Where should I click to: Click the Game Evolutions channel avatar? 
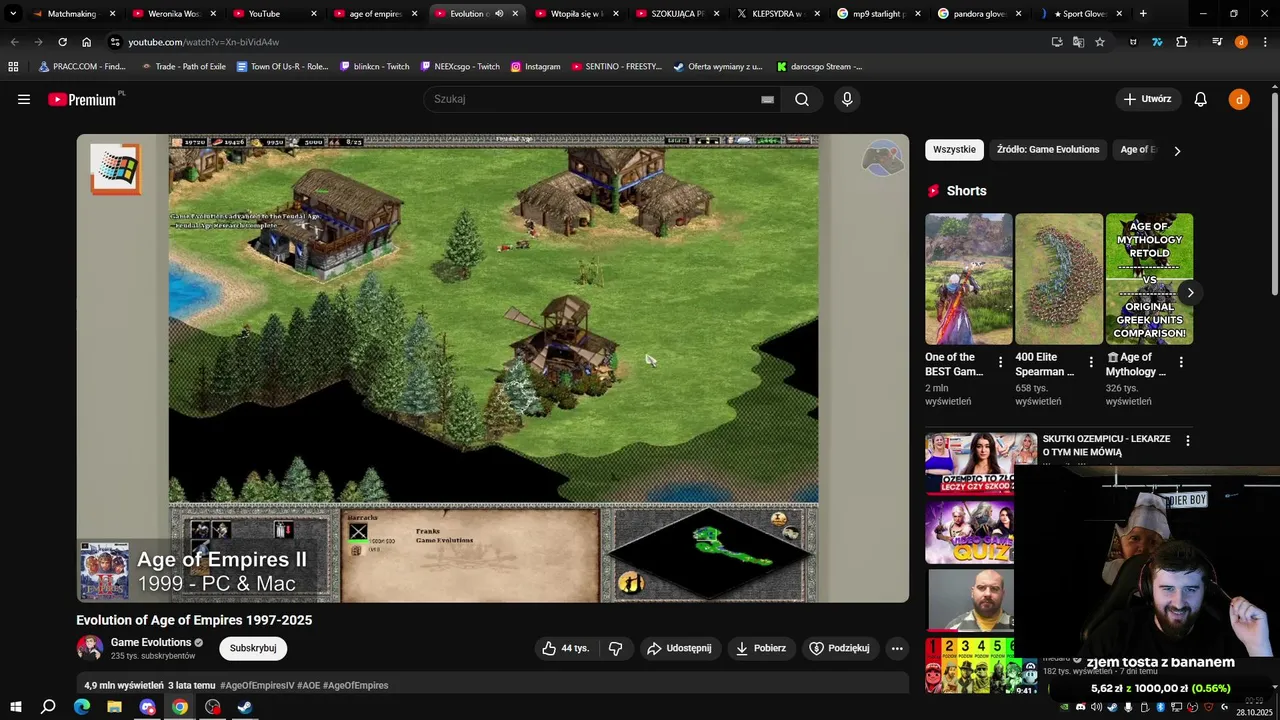coord(90,648)
